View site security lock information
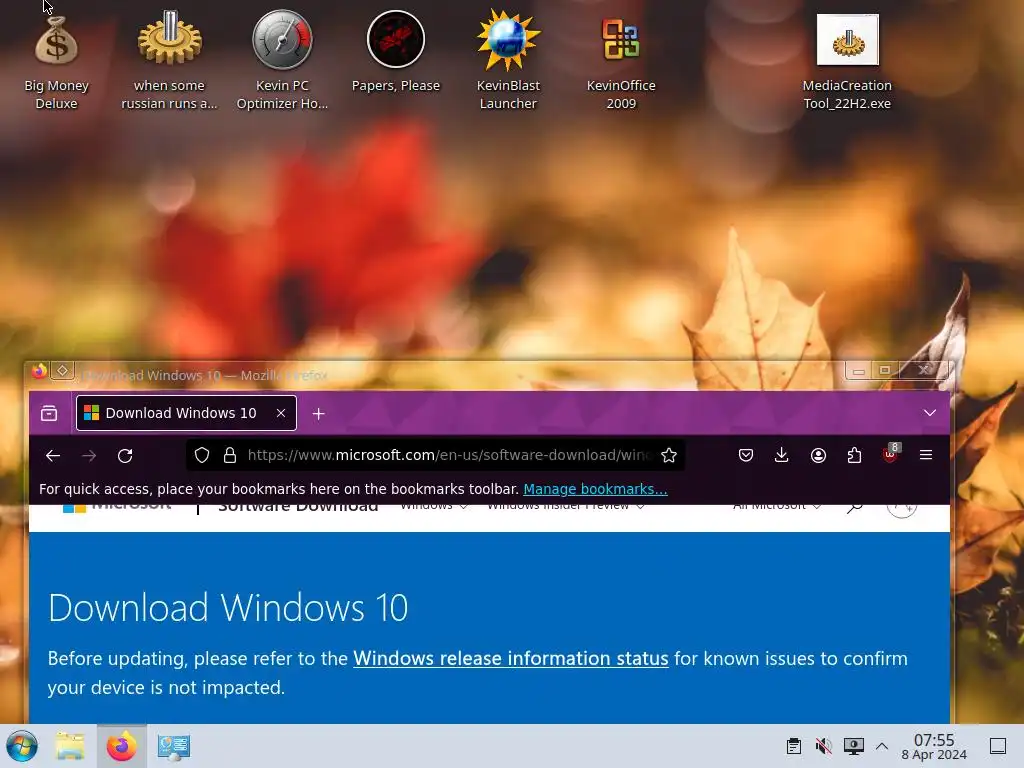This screenshot has width=1024, height=768. [x=230, y=455]
